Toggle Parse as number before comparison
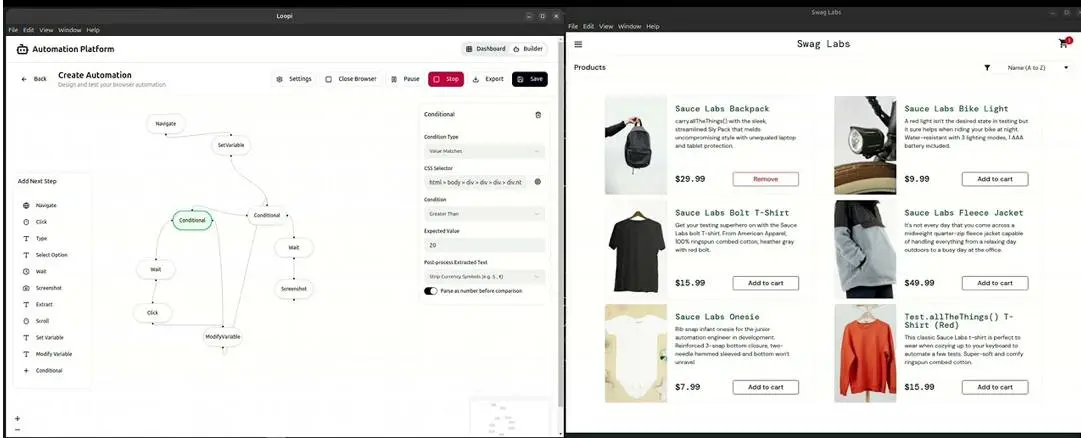 (431, 291)
